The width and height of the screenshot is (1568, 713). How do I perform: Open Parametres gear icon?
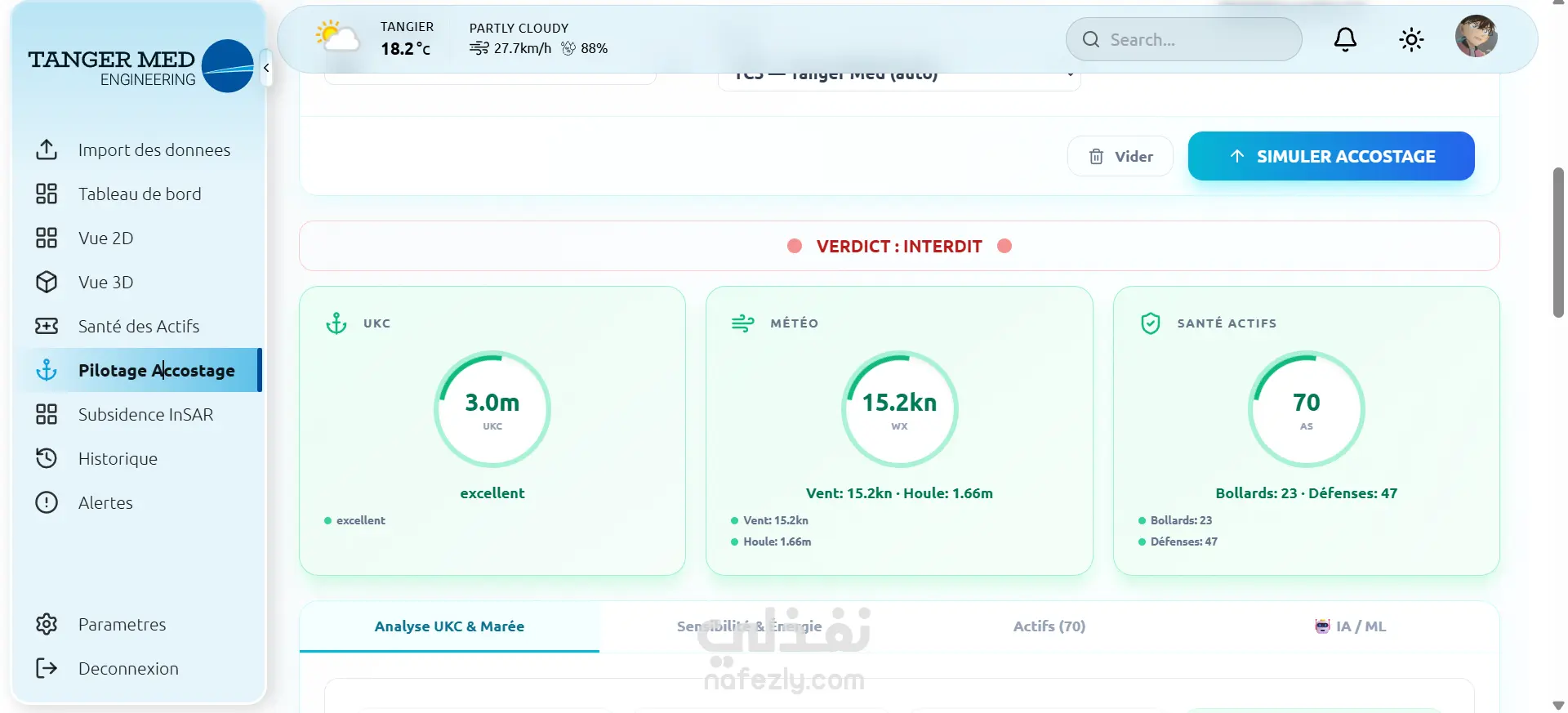coord(47,624)
